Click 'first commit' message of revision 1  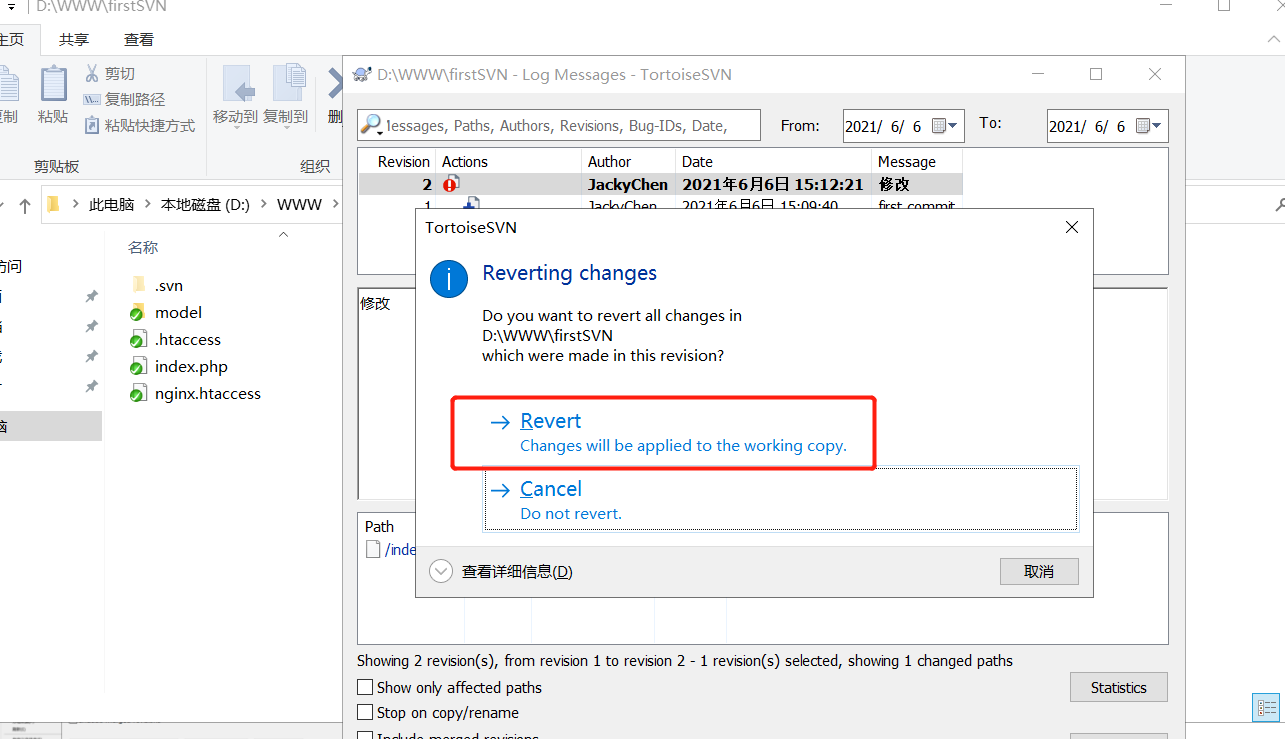[916, 206]
